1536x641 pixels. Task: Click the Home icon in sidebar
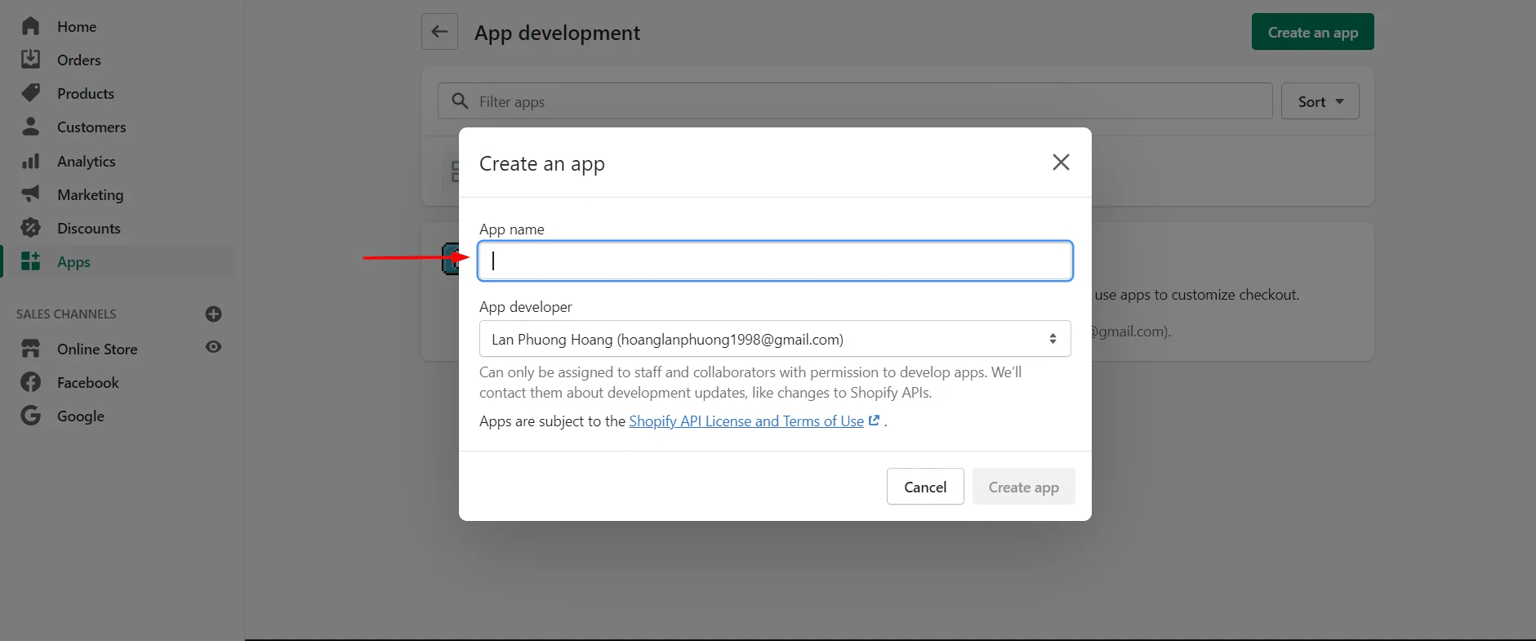pos(31,26)
